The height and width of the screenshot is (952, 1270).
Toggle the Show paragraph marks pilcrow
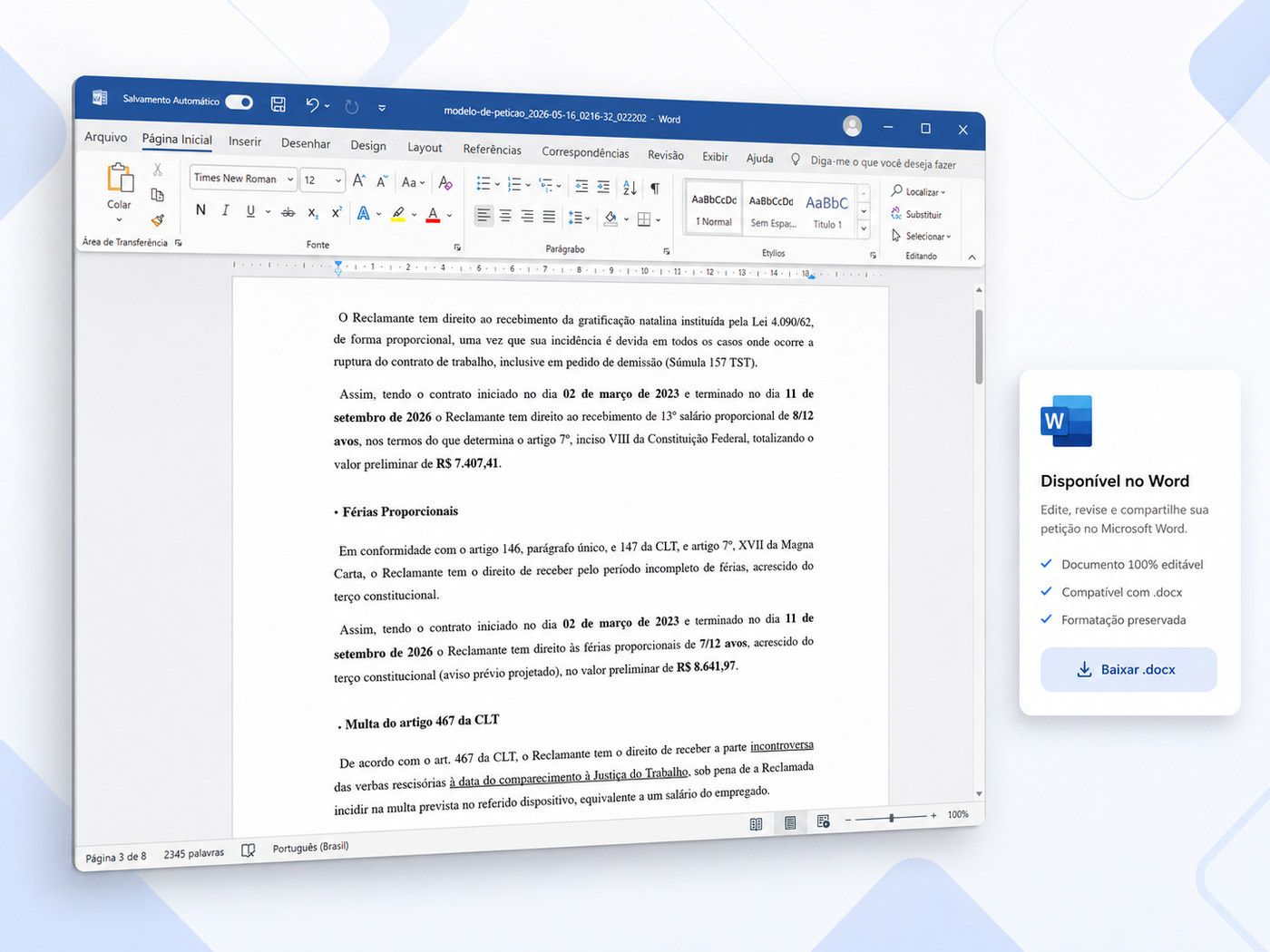point(655,189)
